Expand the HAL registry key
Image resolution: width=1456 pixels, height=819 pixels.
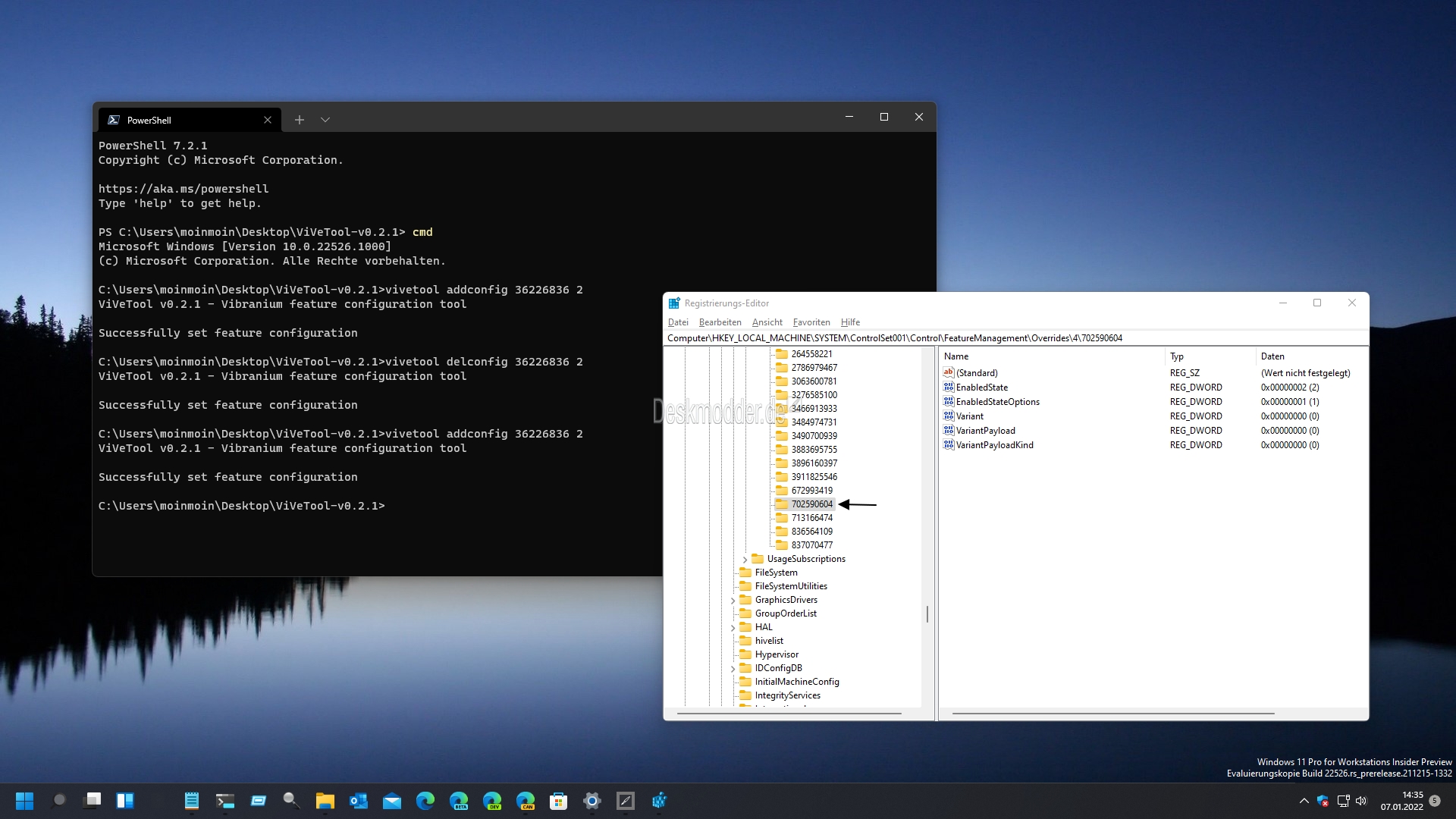coord(733,628)
